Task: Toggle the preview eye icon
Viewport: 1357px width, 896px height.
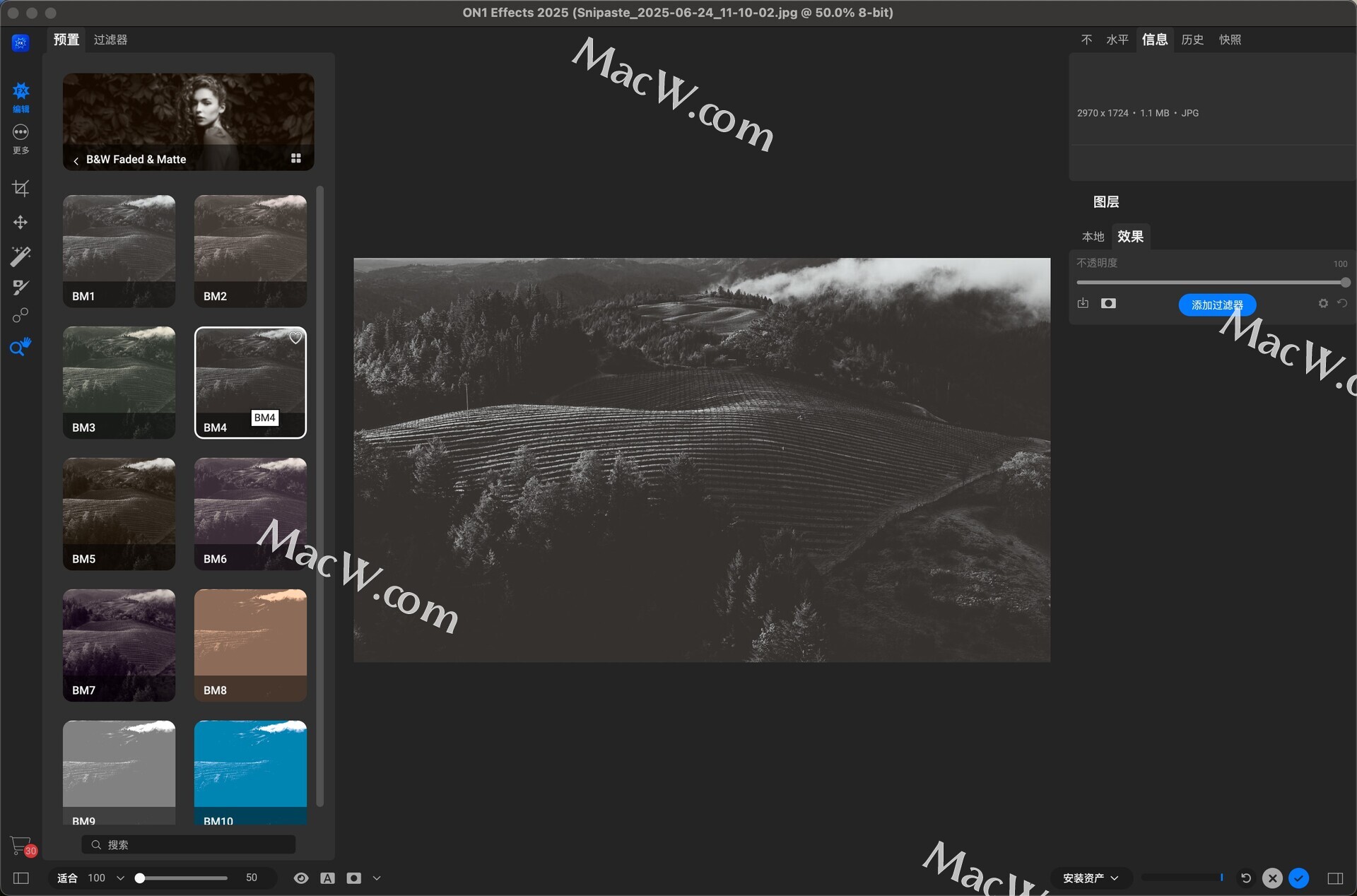Action: point(301,878)
